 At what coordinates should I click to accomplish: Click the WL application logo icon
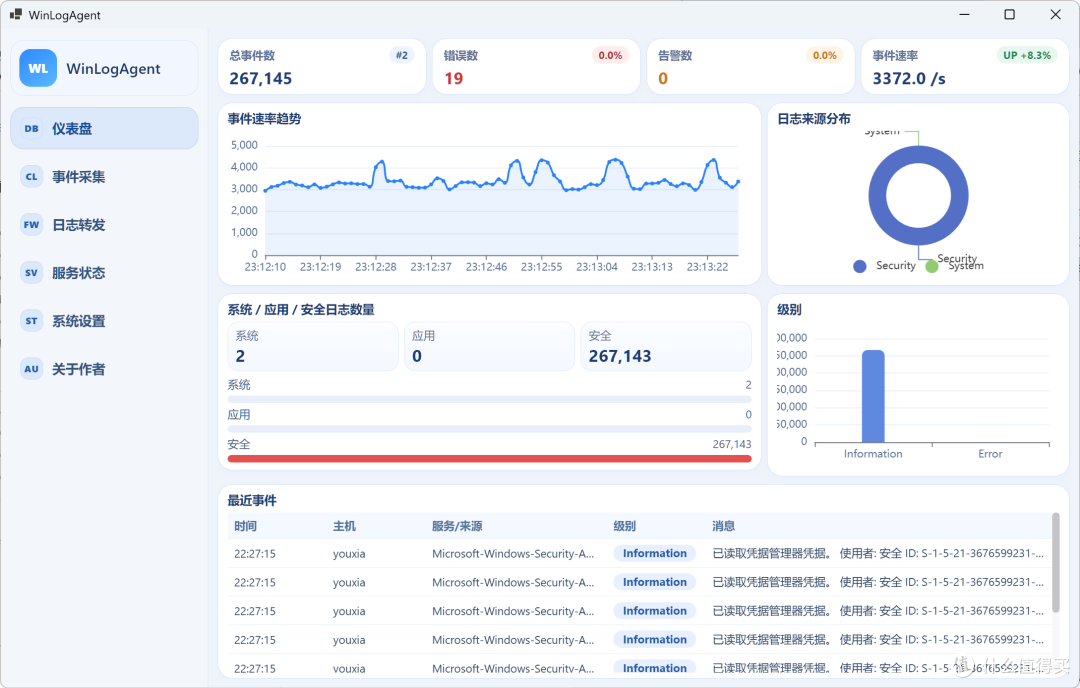(38, 68)
